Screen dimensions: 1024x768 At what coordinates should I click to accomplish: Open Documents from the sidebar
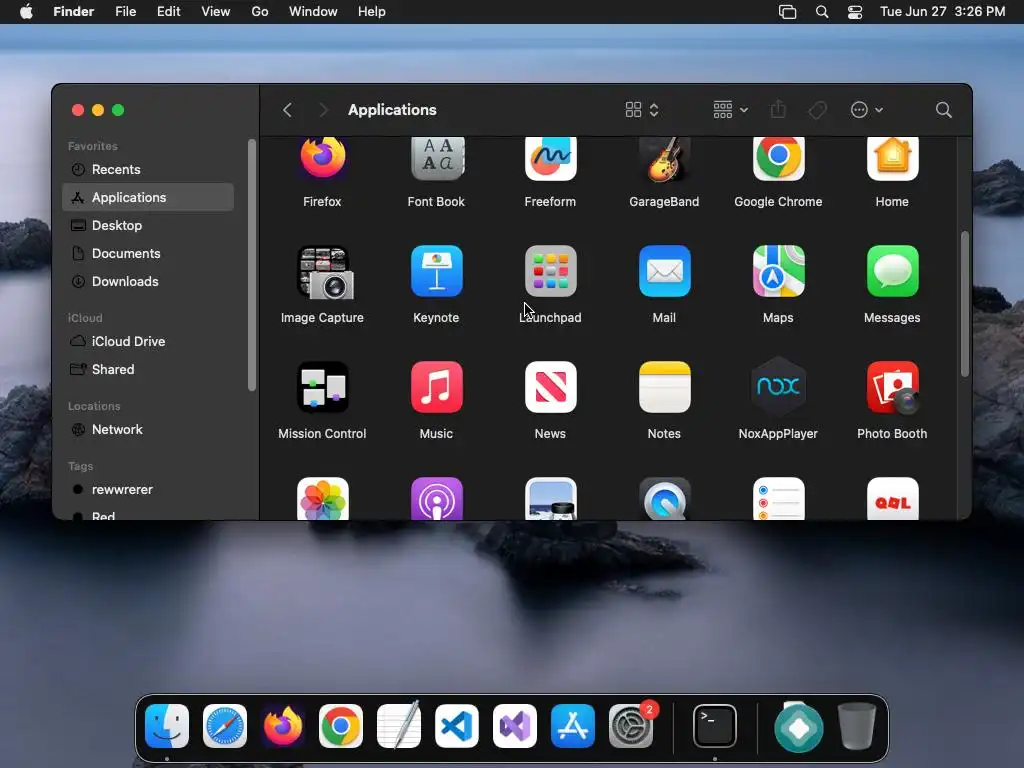tap(148, 253)
